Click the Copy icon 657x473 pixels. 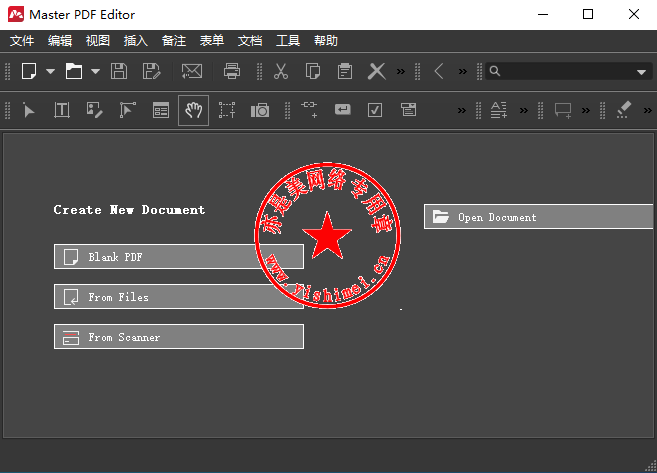click(313, 71)
